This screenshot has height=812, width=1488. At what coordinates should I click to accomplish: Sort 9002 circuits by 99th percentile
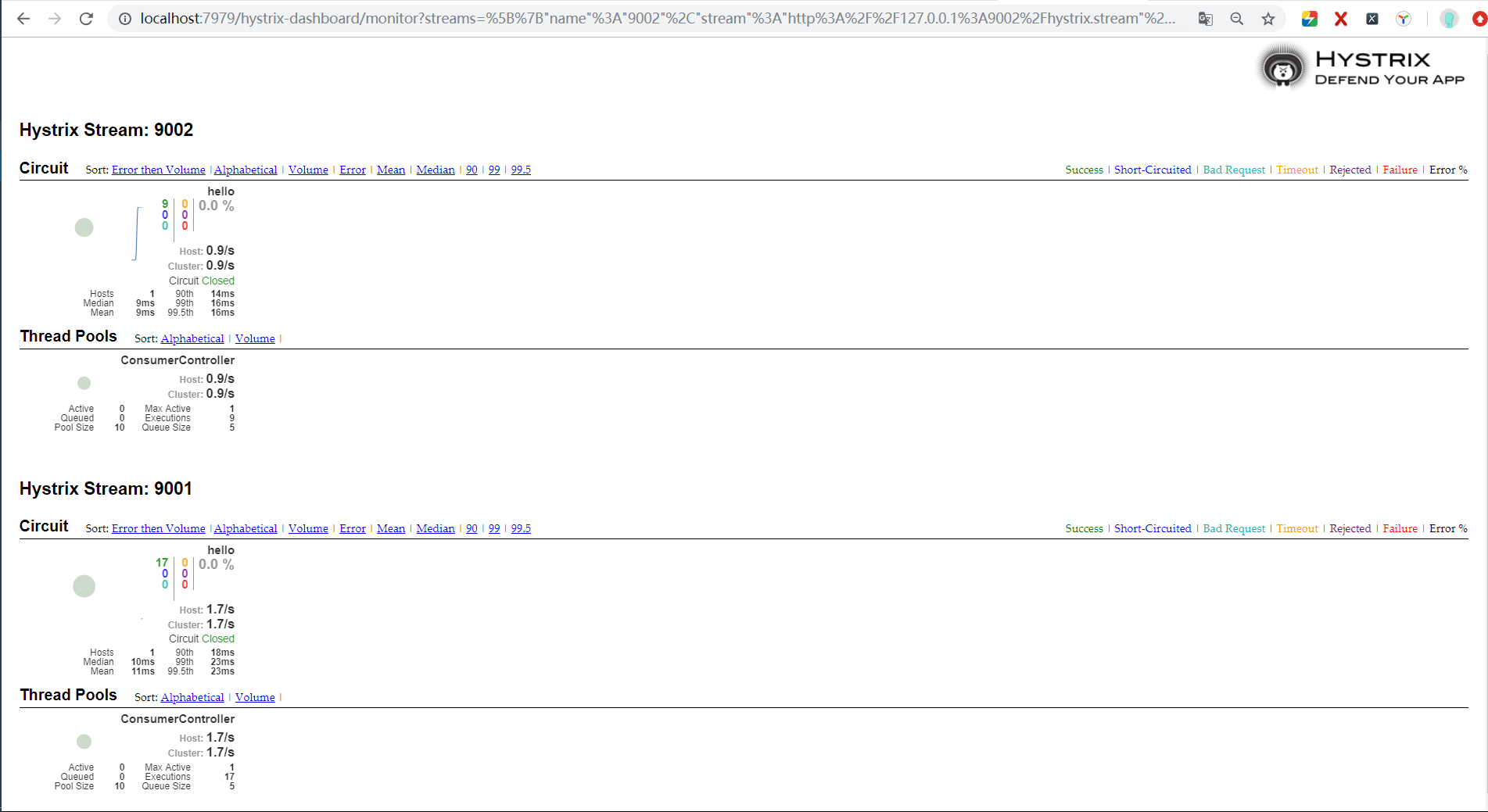494,170
